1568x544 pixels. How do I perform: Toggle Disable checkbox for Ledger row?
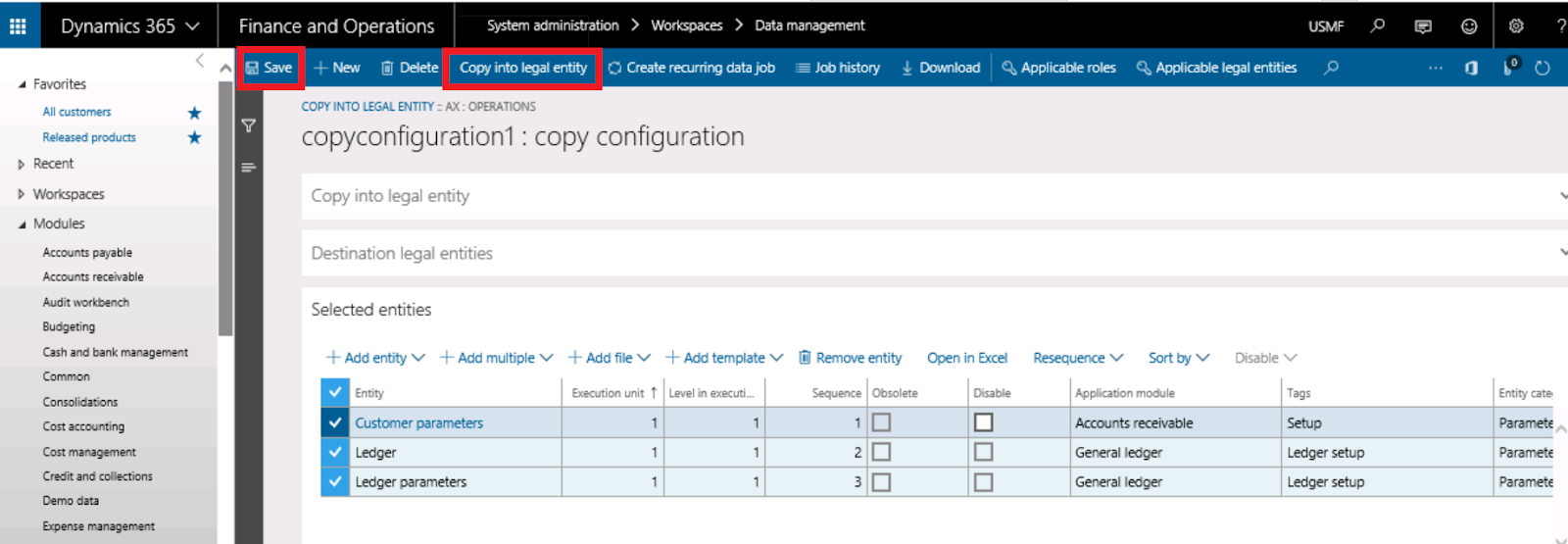coord(984,452)
